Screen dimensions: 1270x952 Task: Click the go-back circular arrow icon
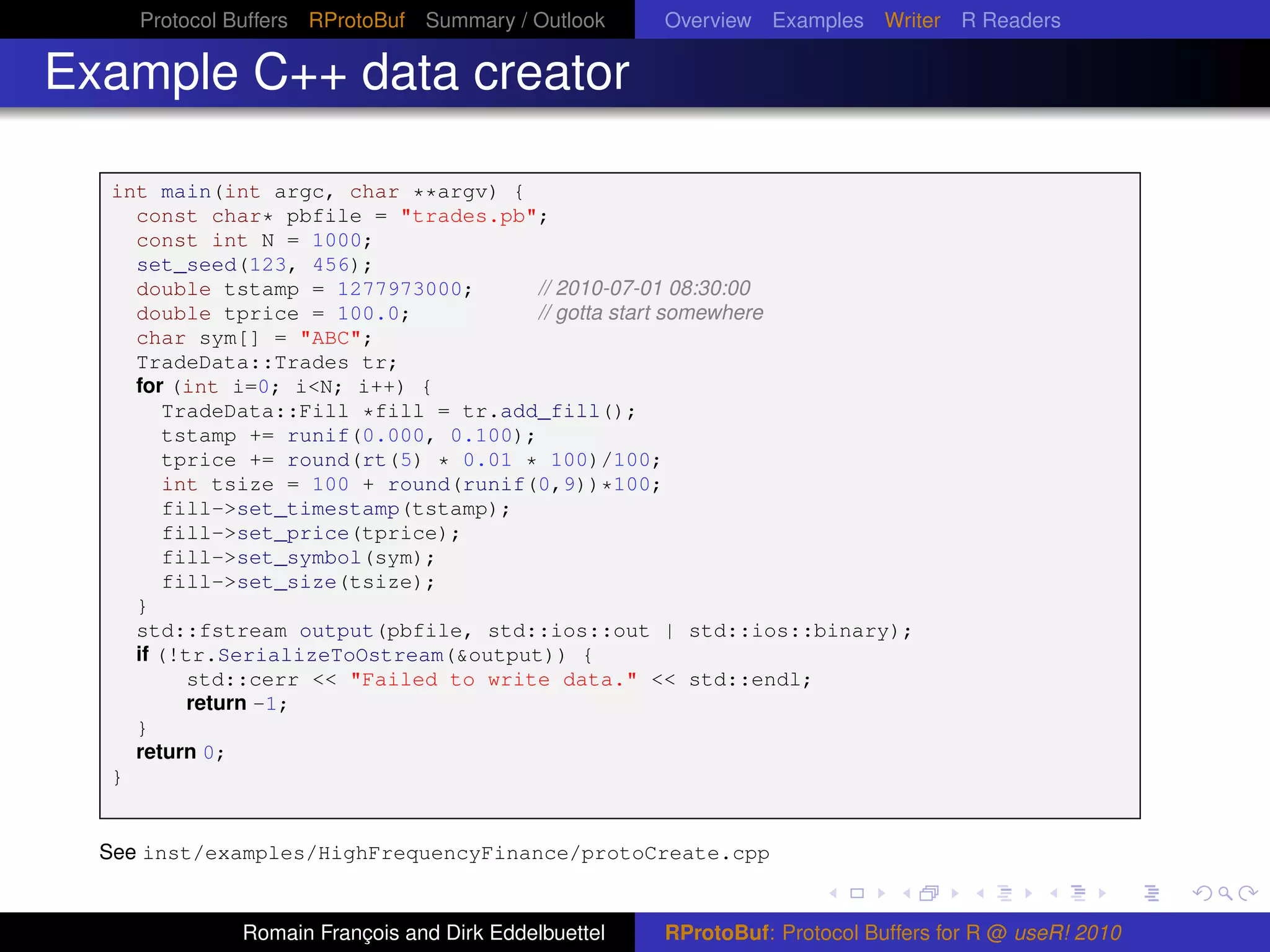click(x=1202, y=893)
